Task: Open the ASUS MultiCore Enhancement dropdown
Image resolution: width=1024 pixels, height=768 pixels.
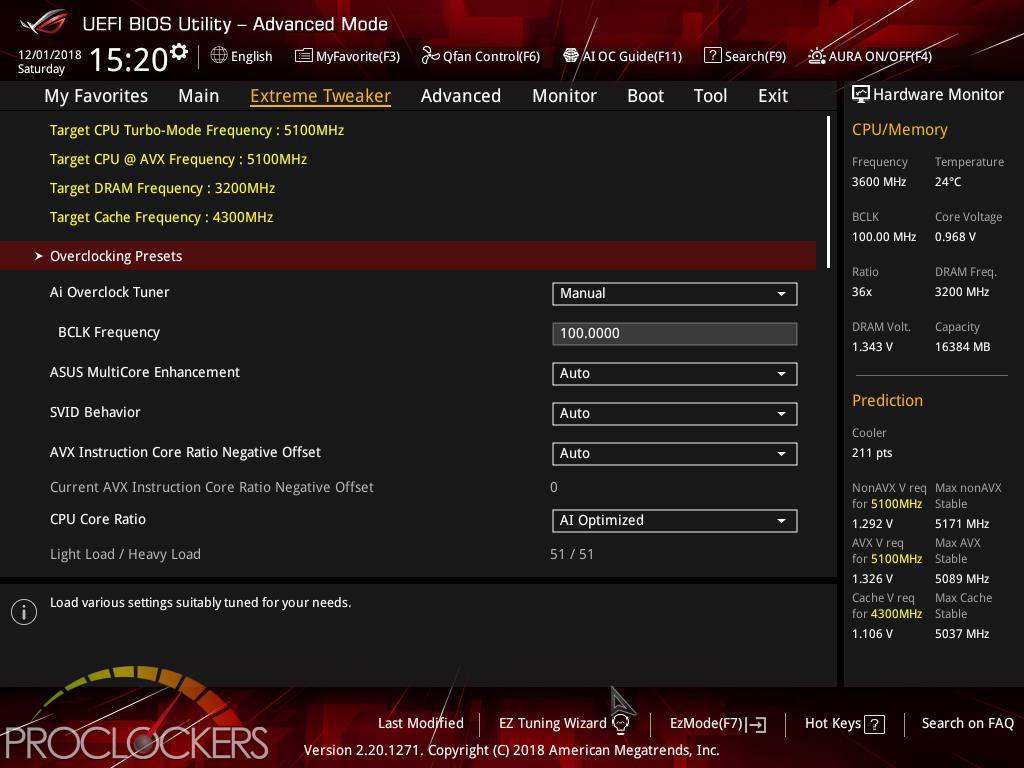Action: [675, 374]
